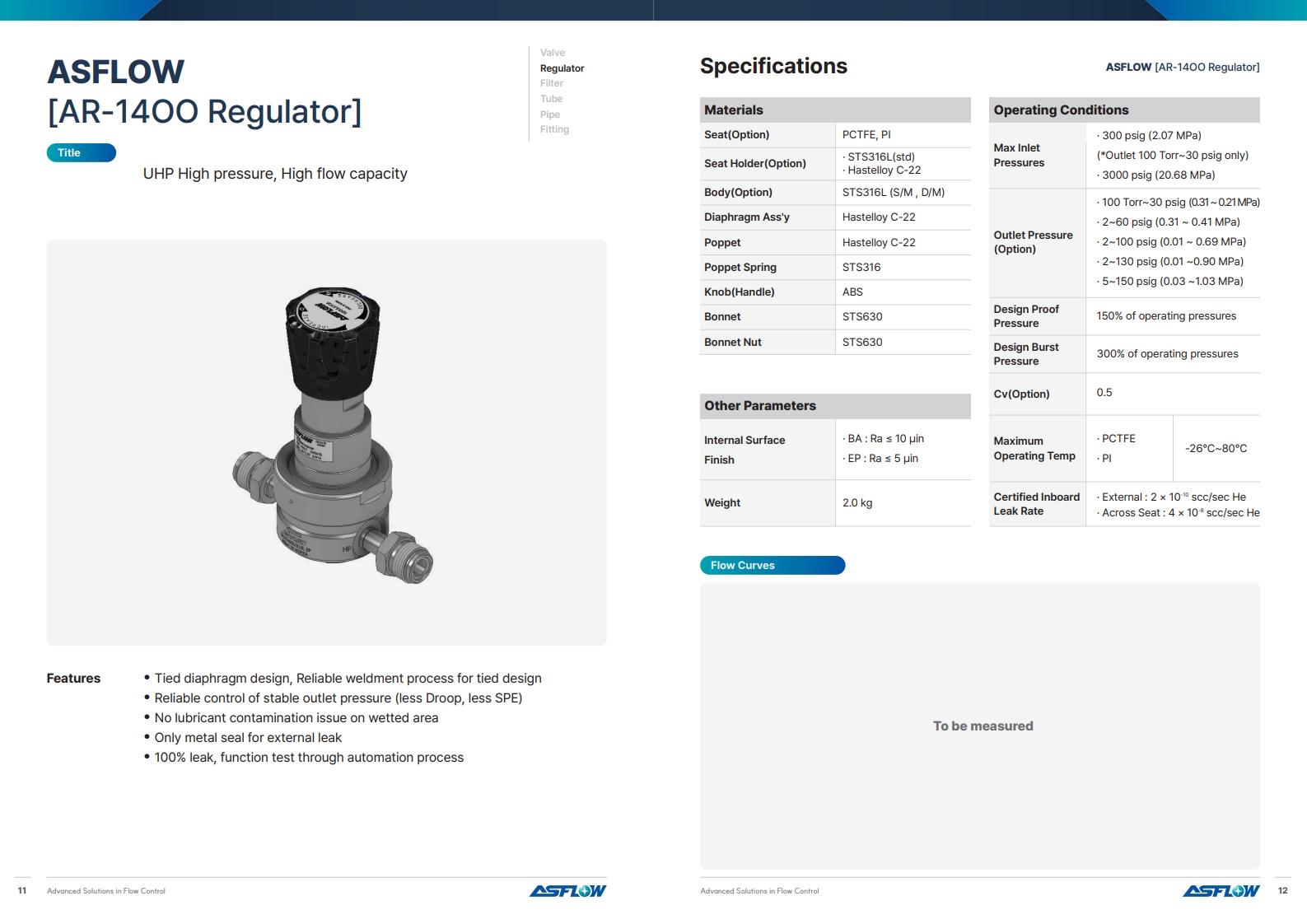Click the Features section heading
Viewport: 1307px width, 924px height.
[73, 679]
